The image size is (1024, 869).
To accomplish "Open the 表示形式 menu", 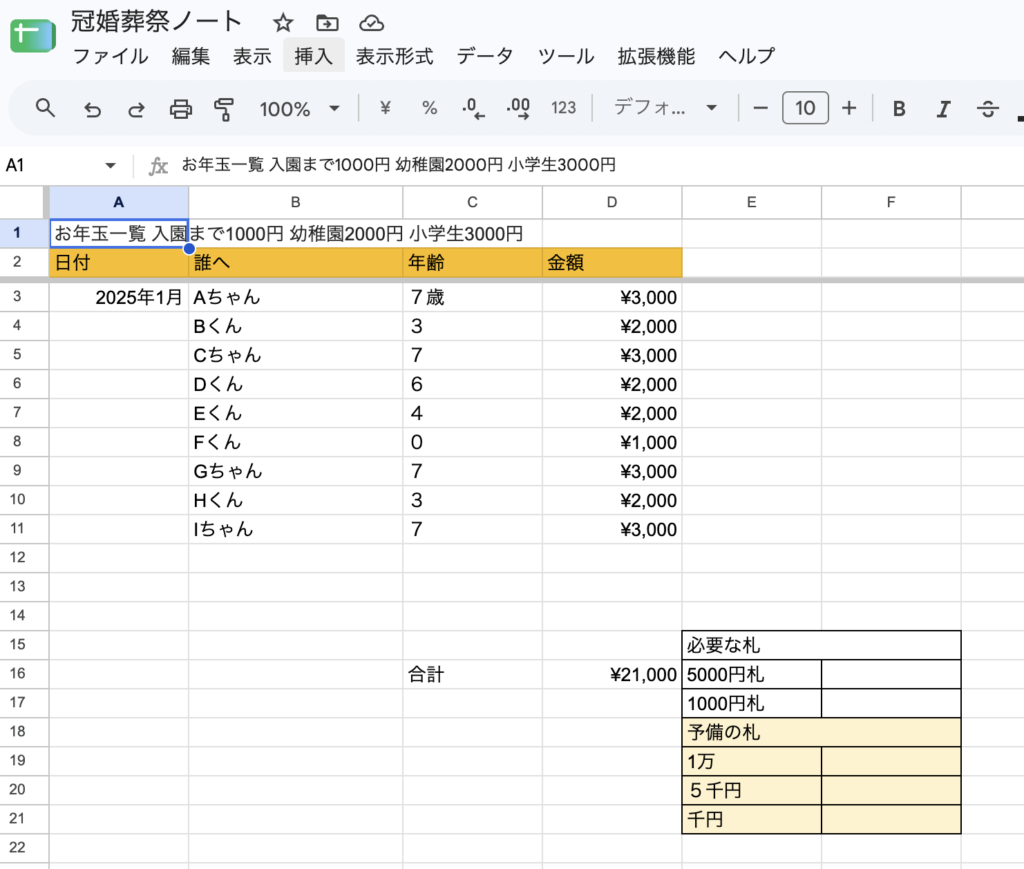I will [394, 56].
